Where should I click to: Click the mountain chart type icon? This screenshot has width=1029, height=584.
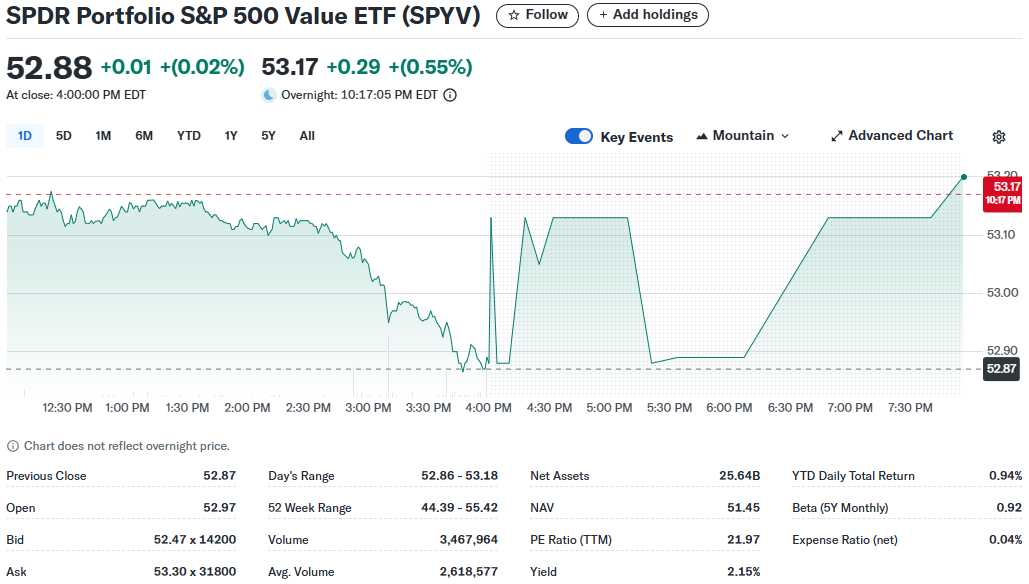pos(702,136)
